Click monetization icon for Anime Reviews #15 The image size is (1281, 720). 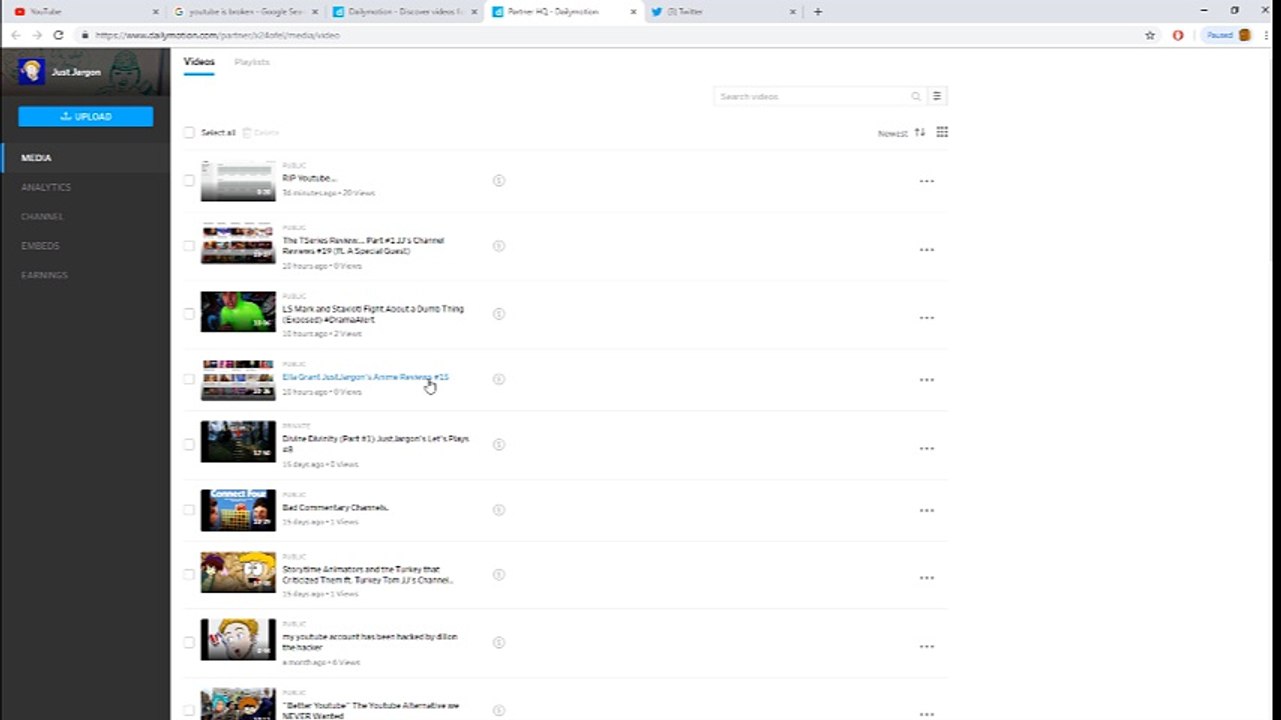coord(499,379)
